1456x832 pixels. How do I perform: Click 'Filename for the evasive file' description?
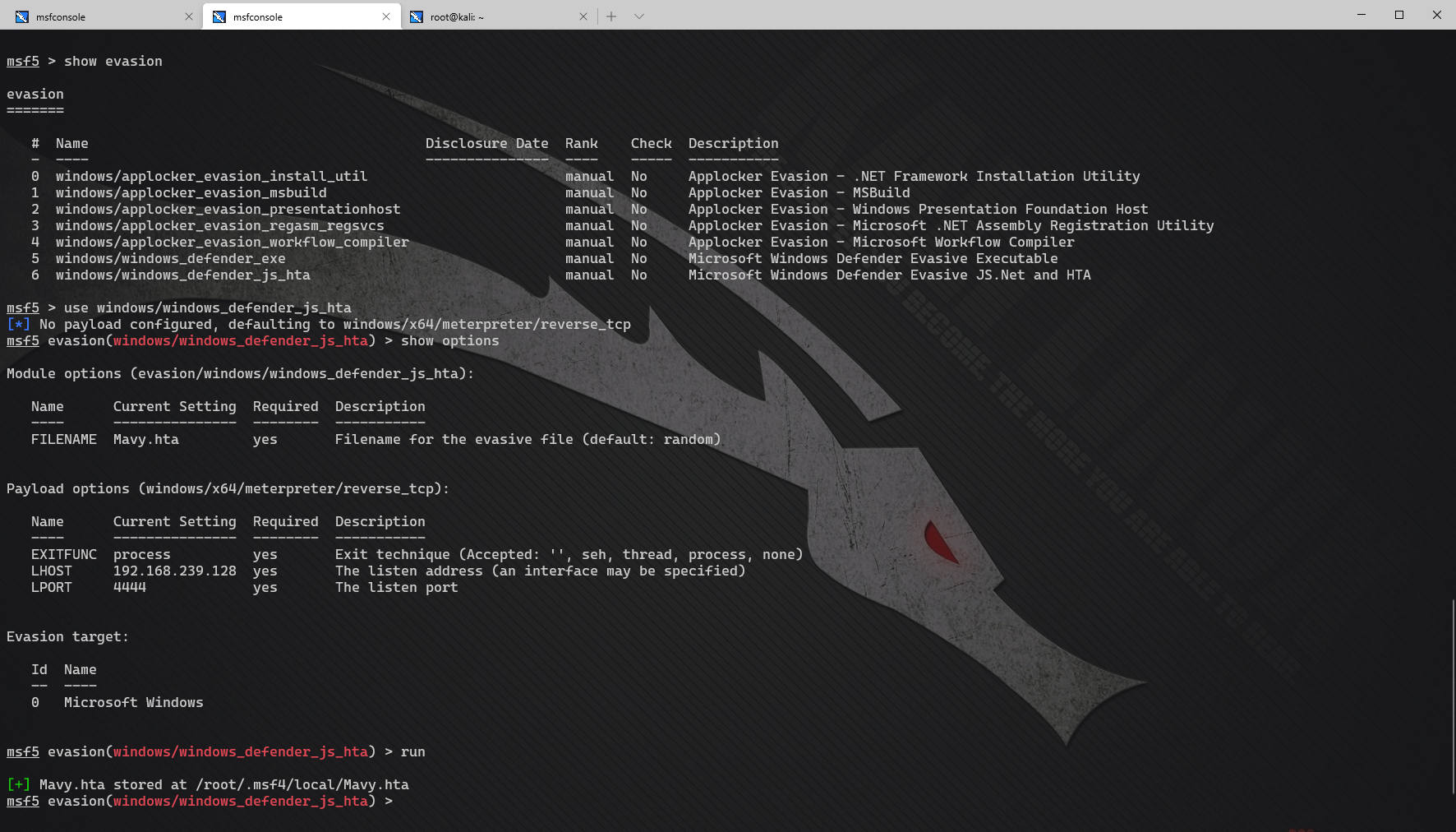point(528,440)
